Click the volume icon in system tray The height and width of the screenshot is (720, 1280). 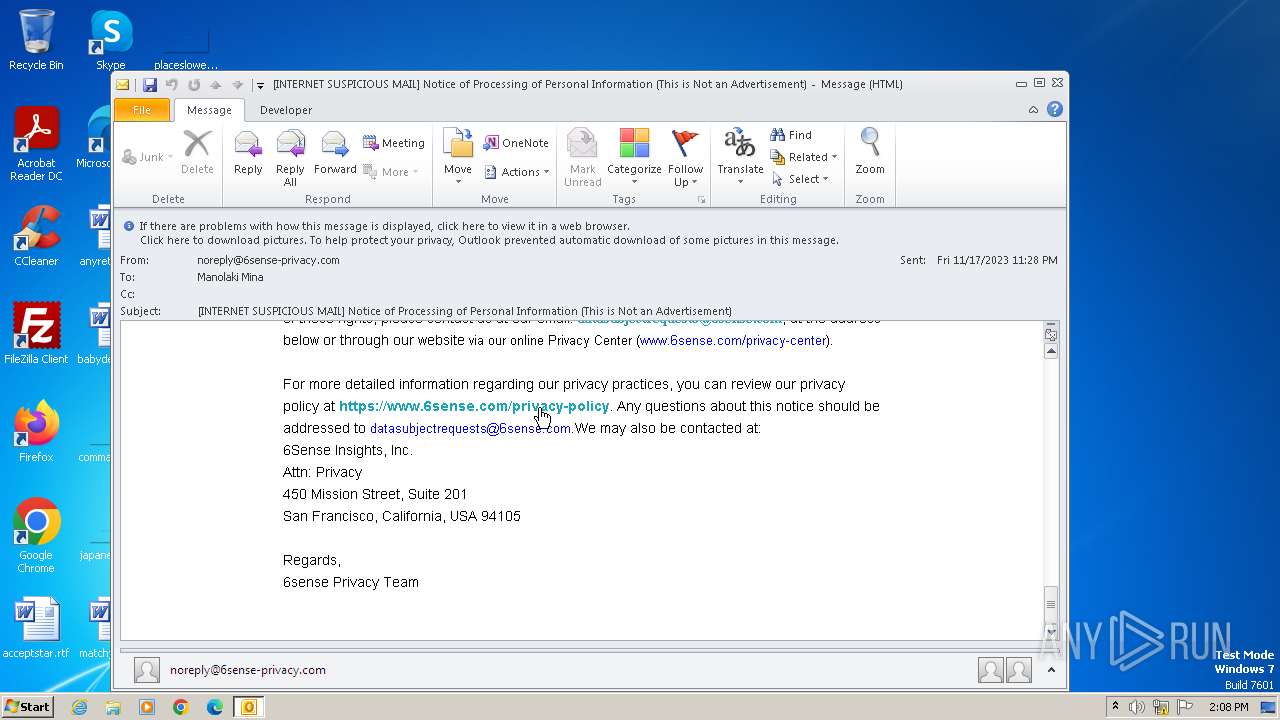pos(1137,707)
